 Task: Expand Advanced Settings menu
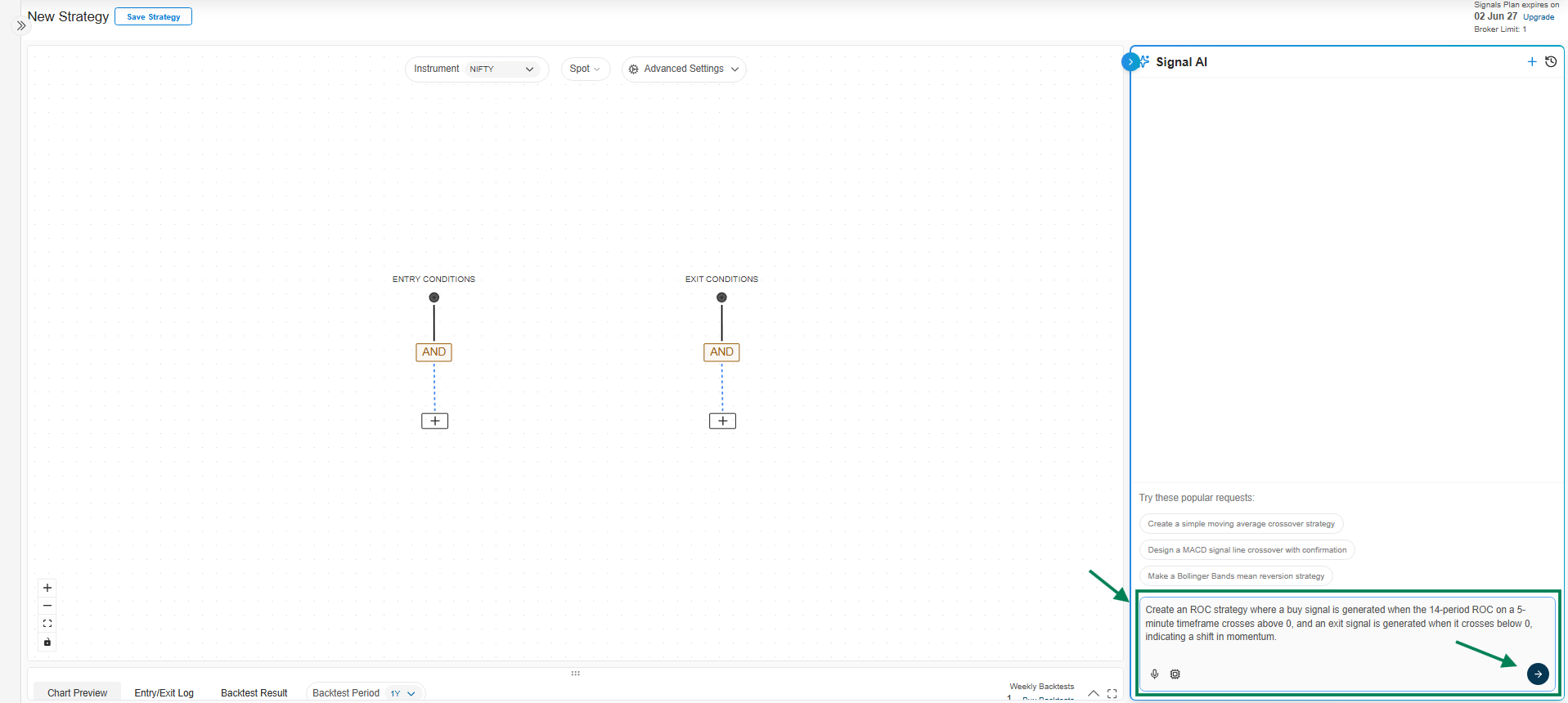click(x=683, y=69)
